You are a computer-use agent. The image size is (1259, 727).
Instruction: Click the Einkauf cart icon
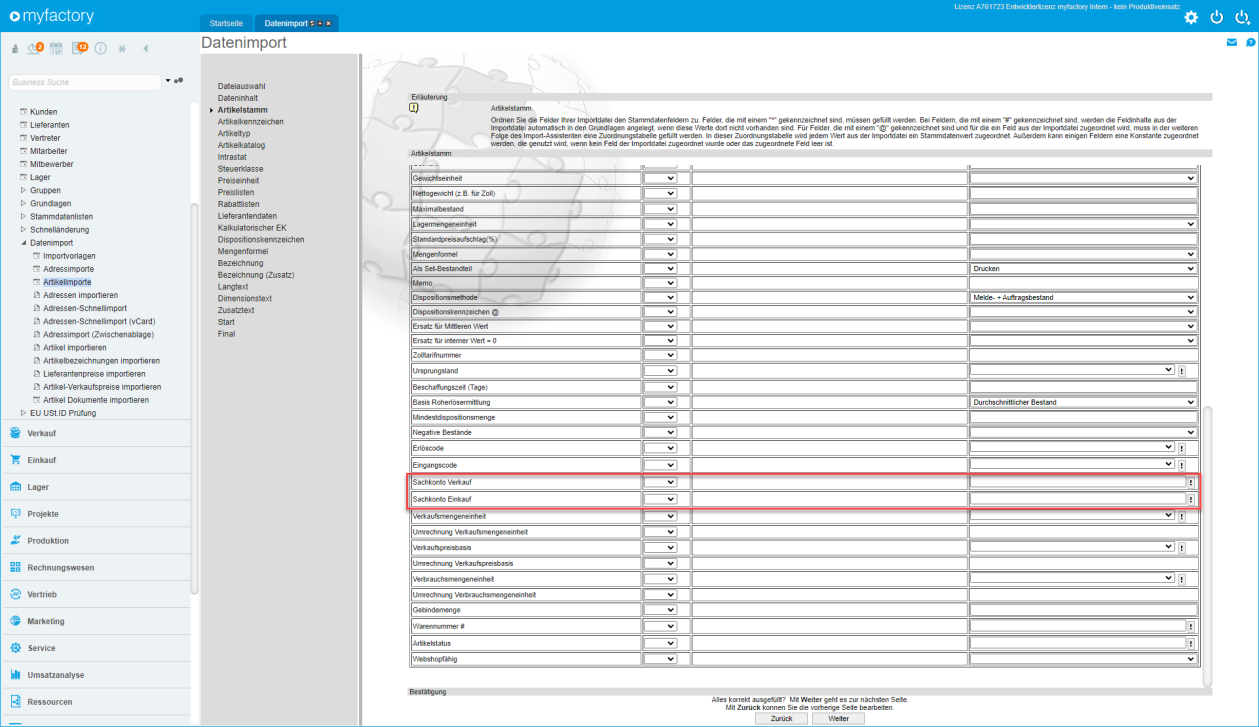pyautogui.click(x=15, y=460)
